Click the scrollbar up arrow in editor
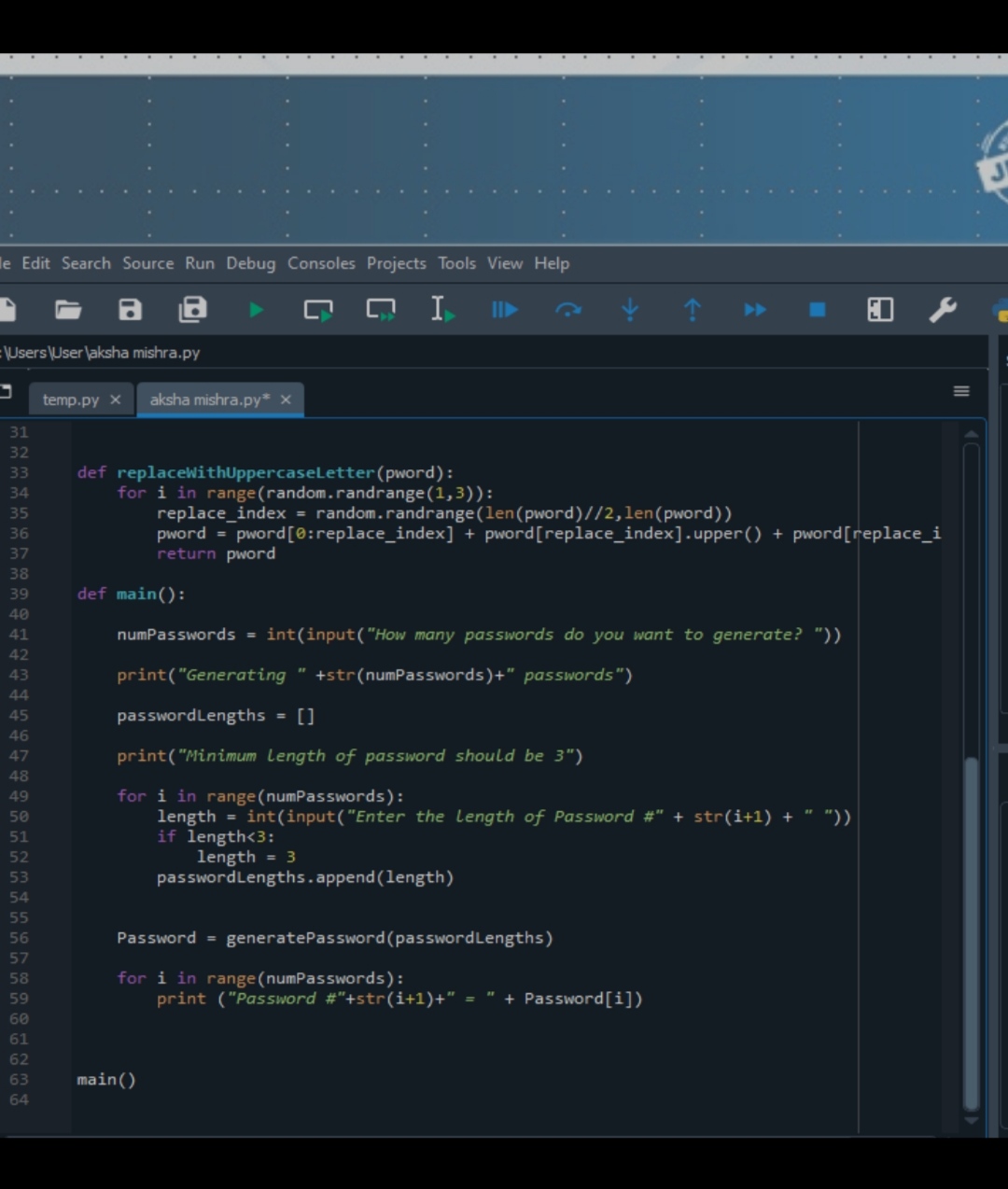 [971, 434]
